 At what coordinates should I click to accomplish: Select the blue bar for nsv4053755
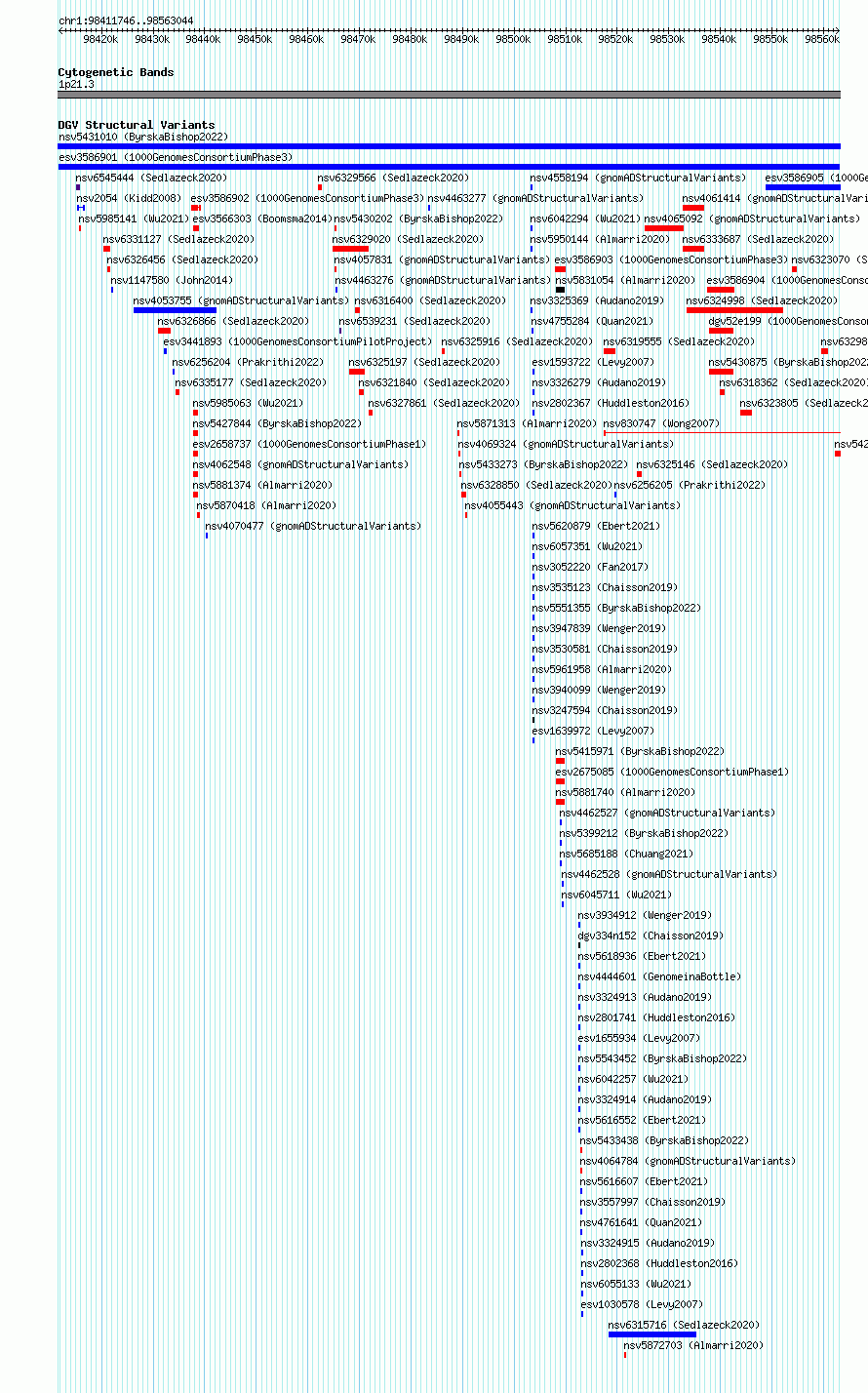175,310
